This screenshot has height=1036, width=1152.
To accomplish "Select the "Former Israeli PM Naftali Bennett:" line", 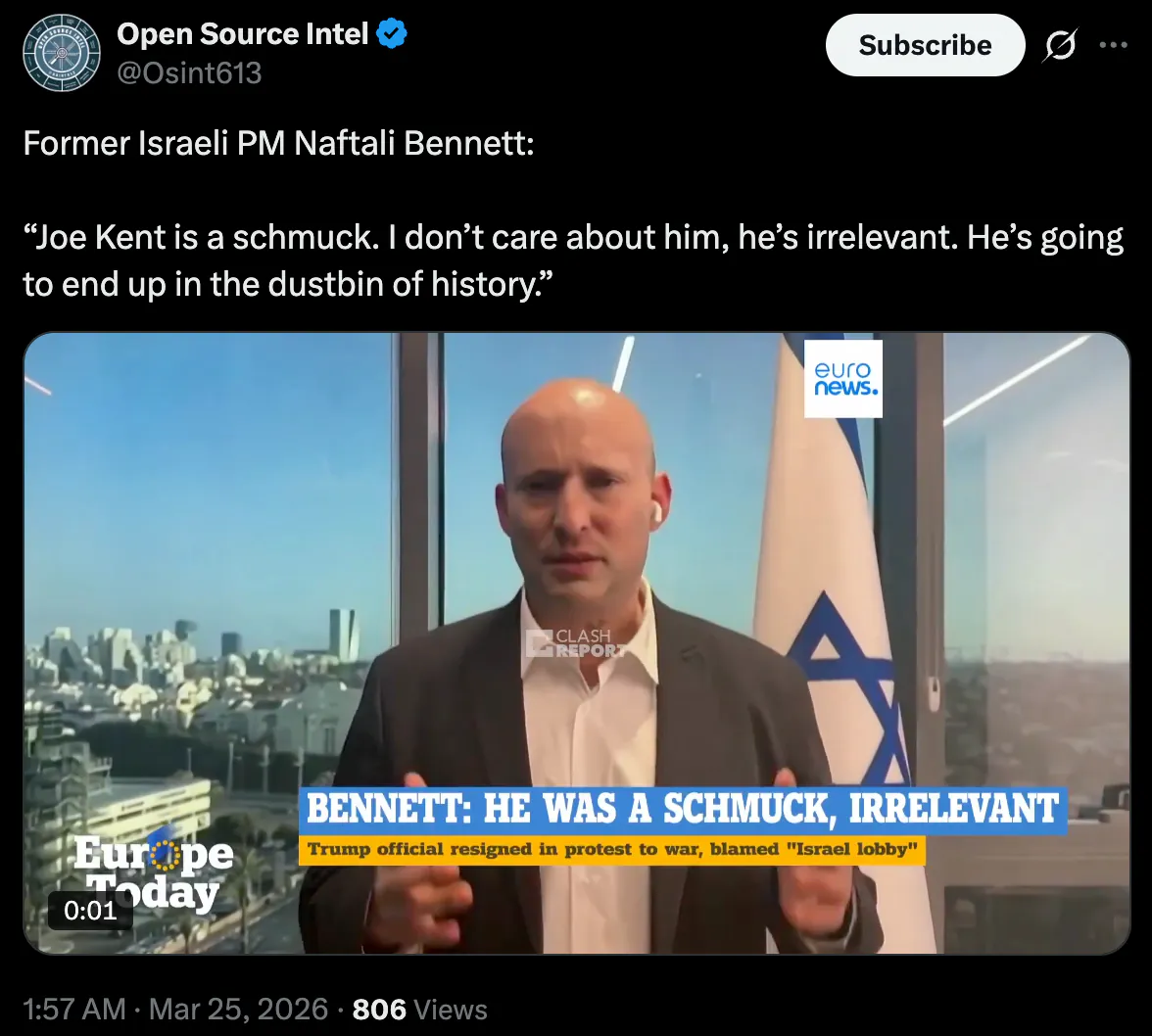I will point(278,143).
